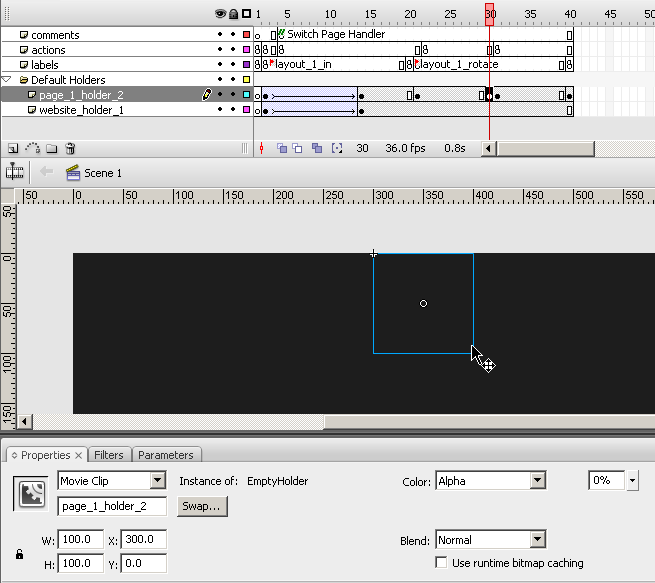Click the aspect ratio lock icon
The image size is (655, 583).
pyautogui.click(x=19, y=554)
